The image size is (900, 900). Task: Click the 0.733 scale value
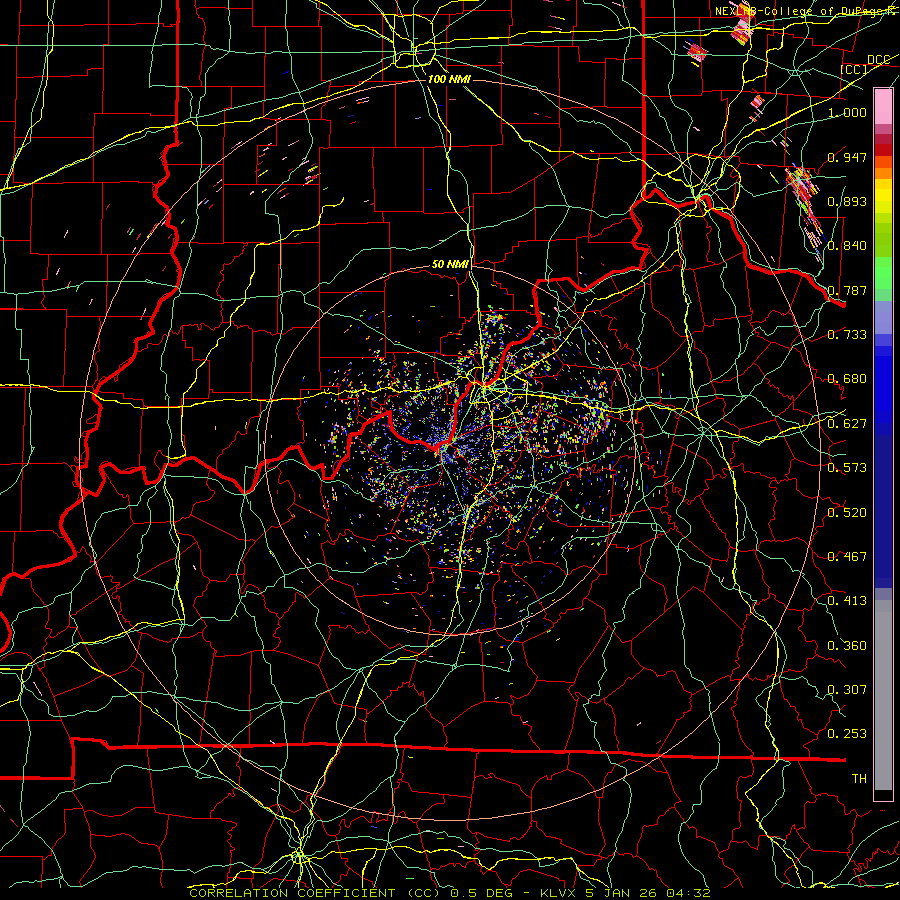pos(847,335)
